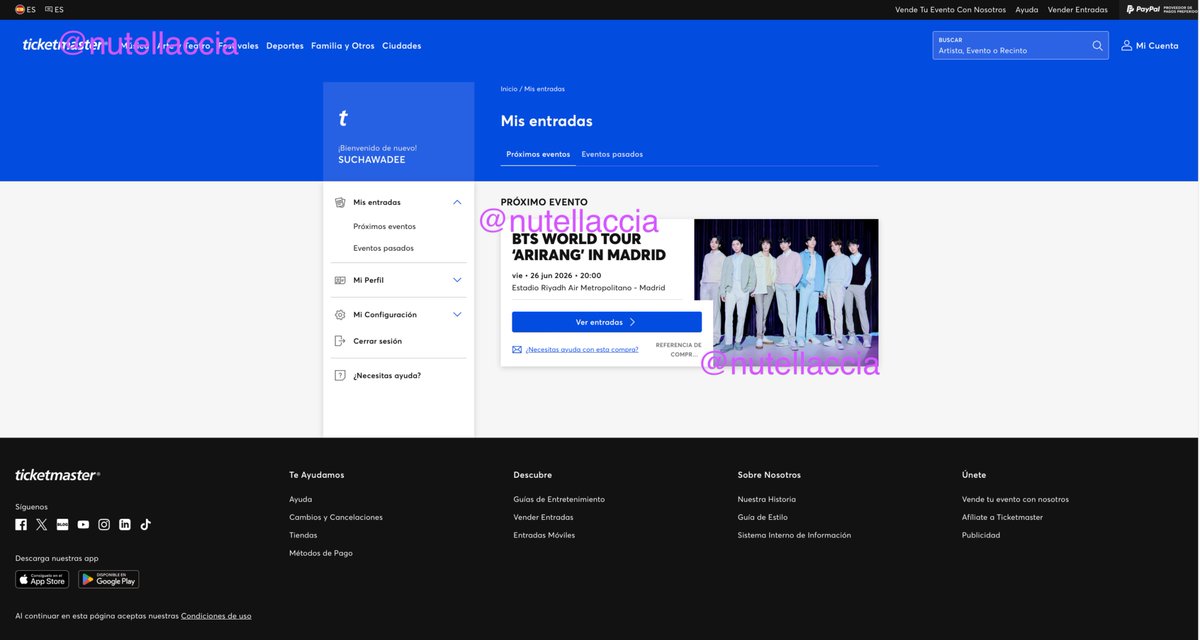Image resolution: width=1200 pixels, height=640 pixels.
Task: Open Mi Cuenta account menu
Action: click(x=1150, y=46)
